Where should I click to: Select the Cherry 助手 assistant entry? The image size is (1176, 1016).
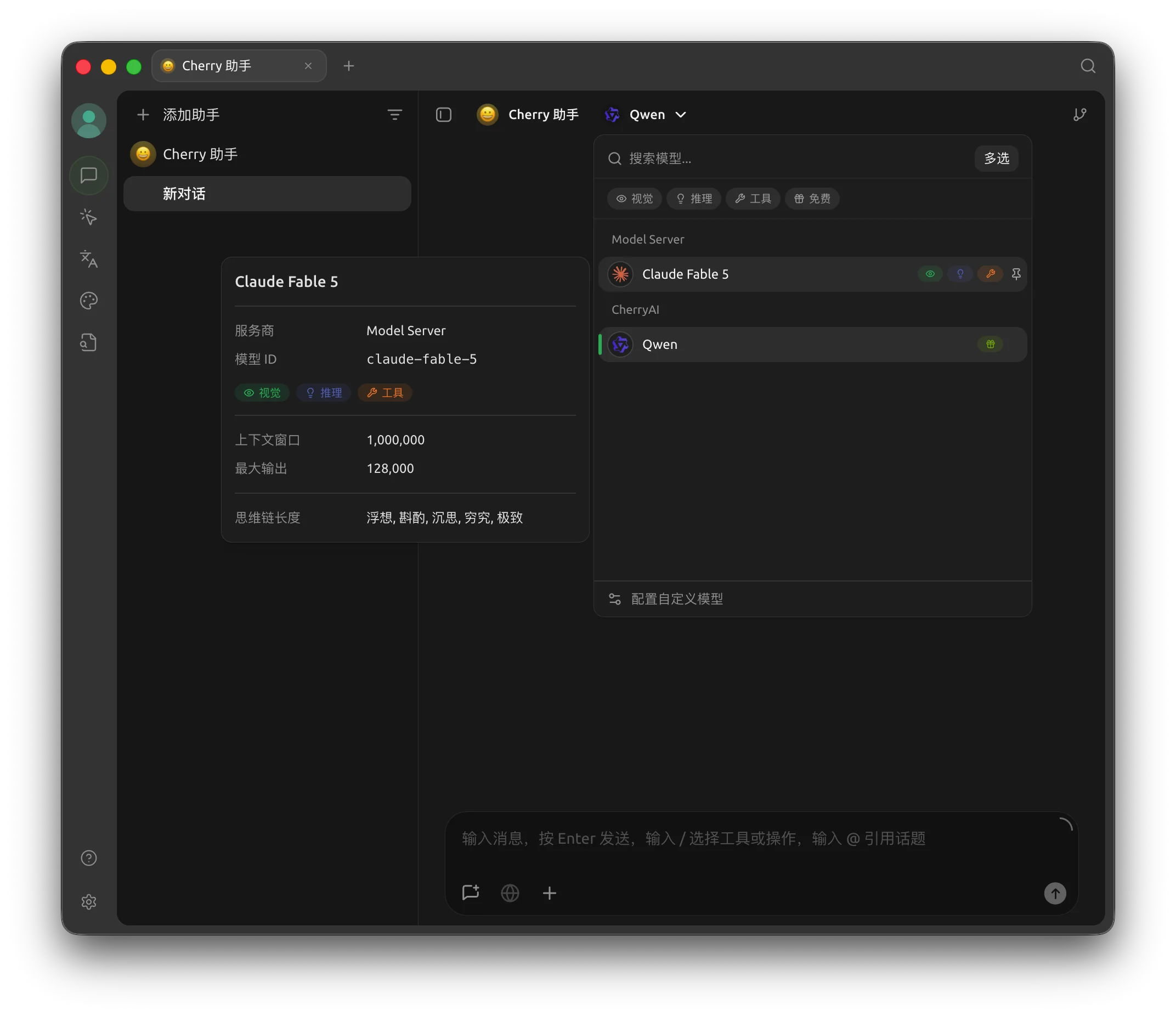pos(267,154)
